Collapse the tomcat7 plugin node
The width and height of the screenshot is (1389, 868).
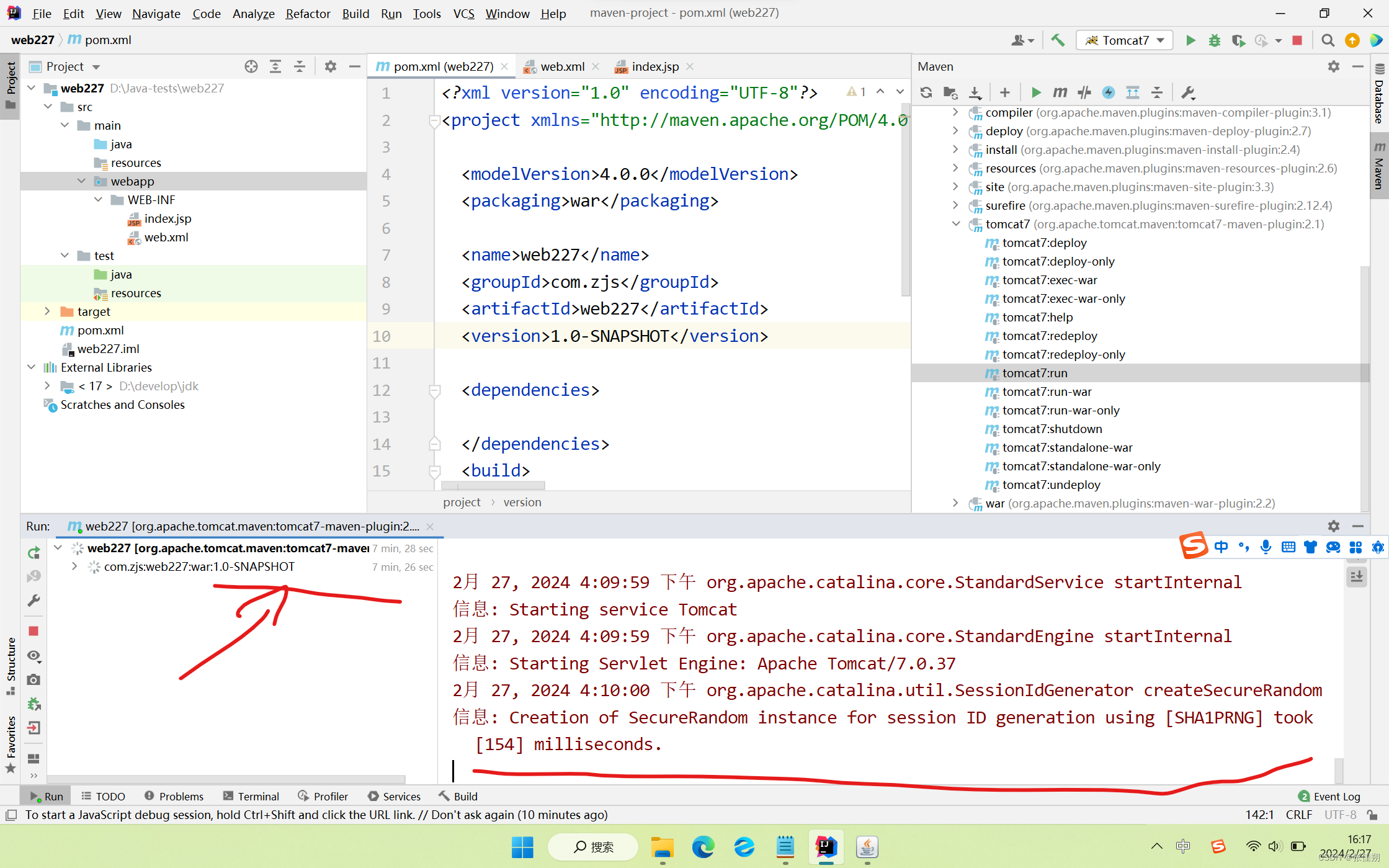955,224
